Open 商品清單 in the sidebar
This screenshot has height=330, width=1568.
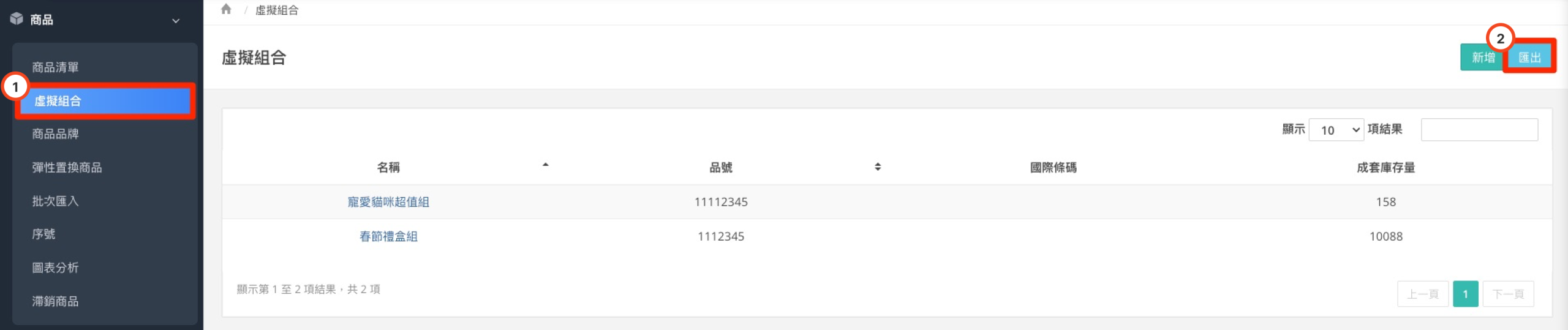pyautogui.click(x=56, y=67)
